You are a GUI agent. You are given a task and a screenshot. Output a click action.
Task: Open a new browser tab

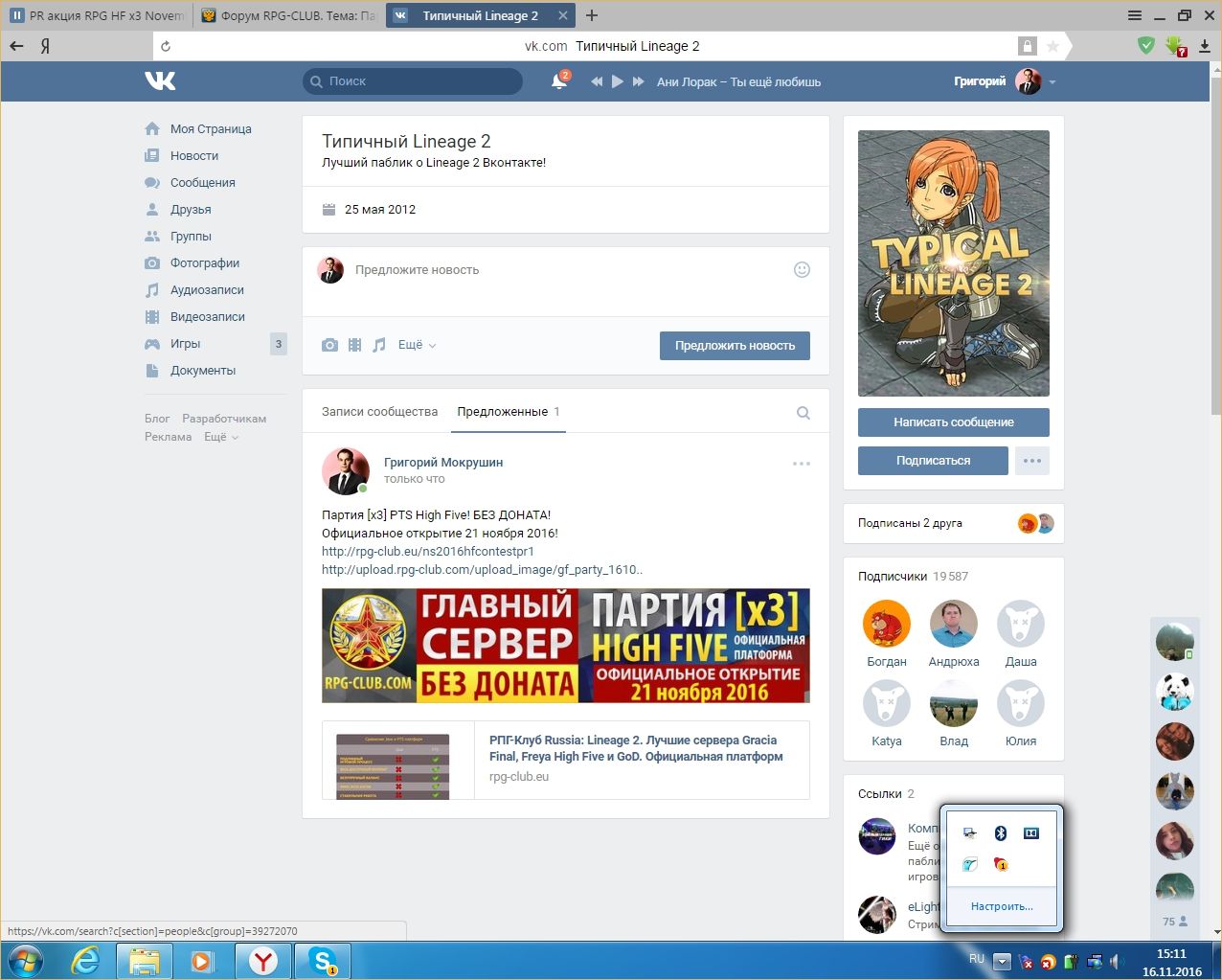[592, 15]
